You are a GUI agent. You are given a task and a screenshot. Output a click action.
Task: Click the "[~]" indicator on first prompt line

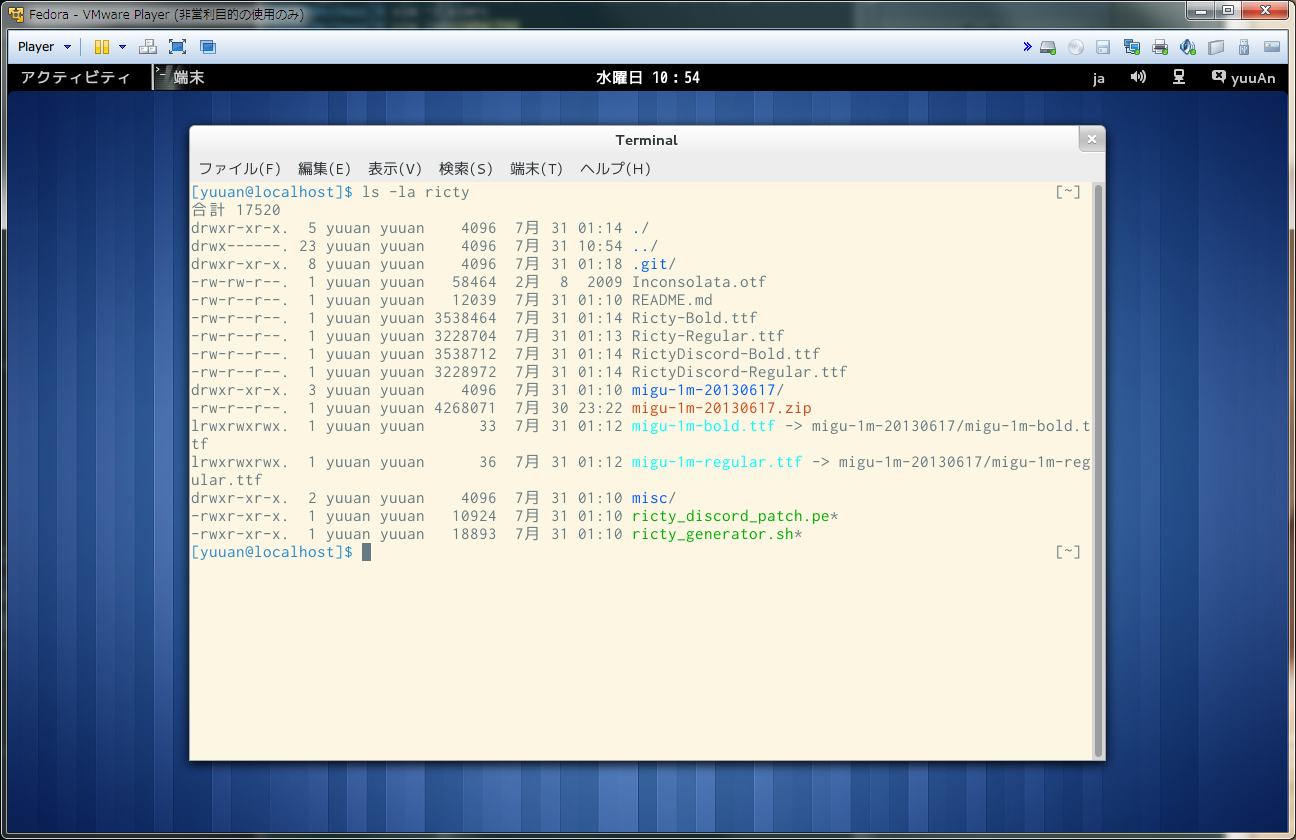[1068, 192]
